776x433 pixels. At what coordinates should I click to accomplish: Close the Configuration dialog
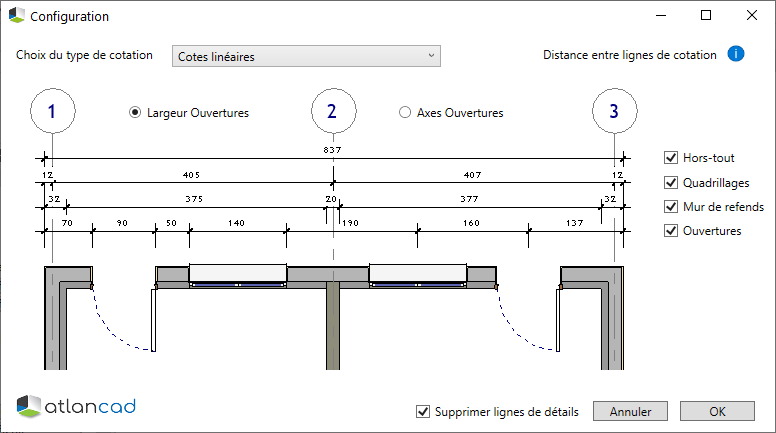click(x=752, y=15)
